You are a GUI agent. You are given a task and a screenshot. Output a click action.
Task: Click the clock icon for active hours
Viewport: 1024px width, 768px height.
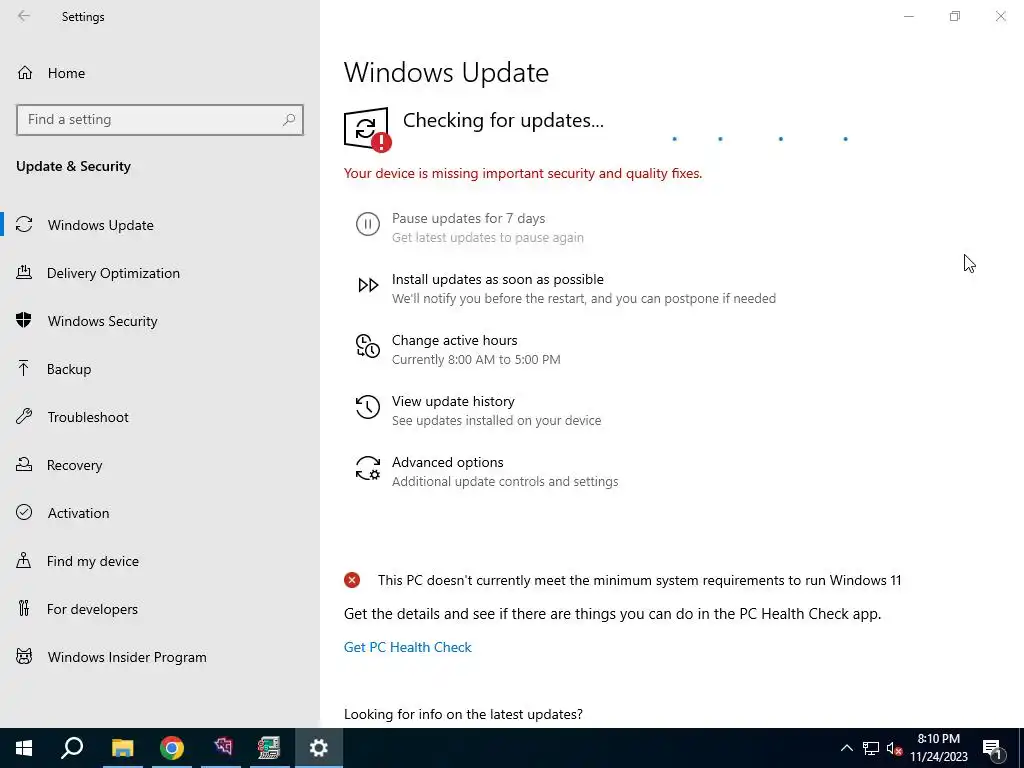(x=368, y=346)
